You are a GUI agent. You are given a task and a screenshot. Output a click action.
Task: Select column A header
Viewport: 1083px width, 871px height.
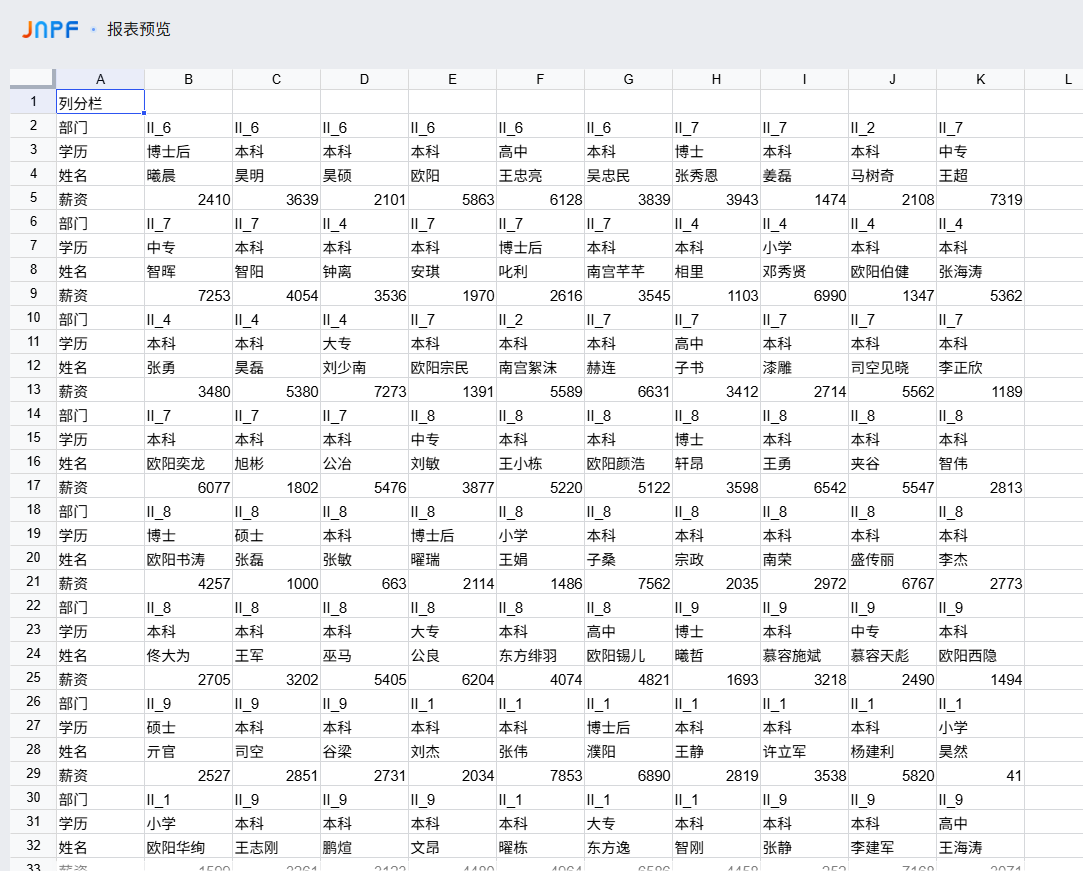100,79
